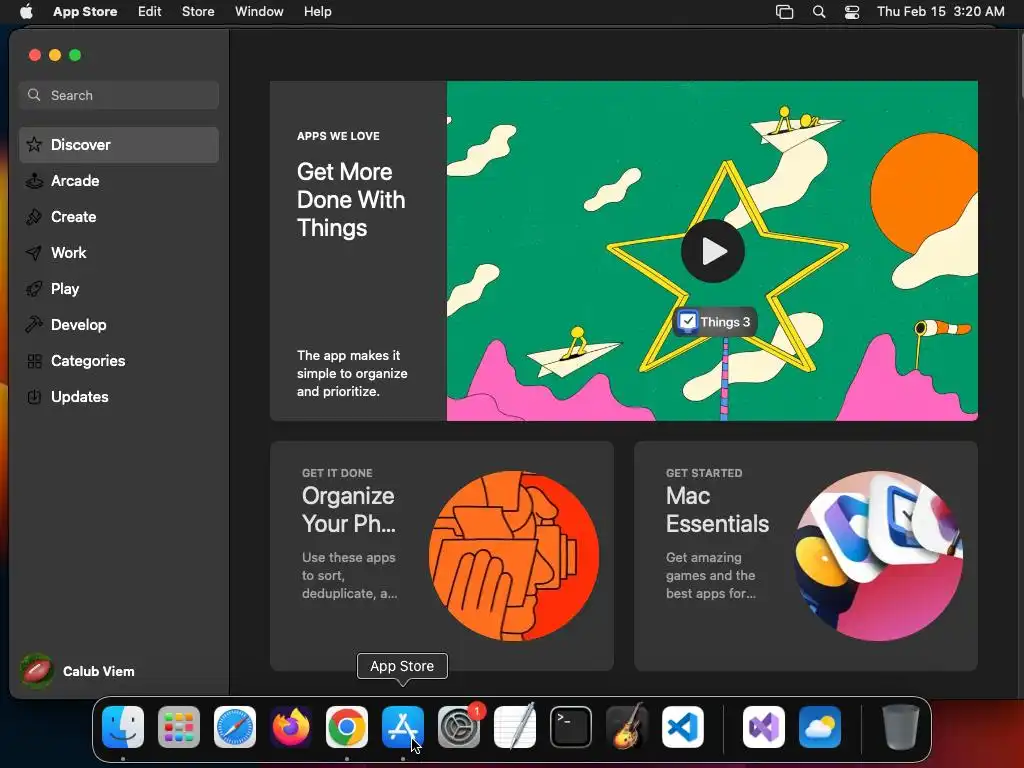Open the Store menu
This screenshot has height=768, width=1024.
(x=198, y=11)
